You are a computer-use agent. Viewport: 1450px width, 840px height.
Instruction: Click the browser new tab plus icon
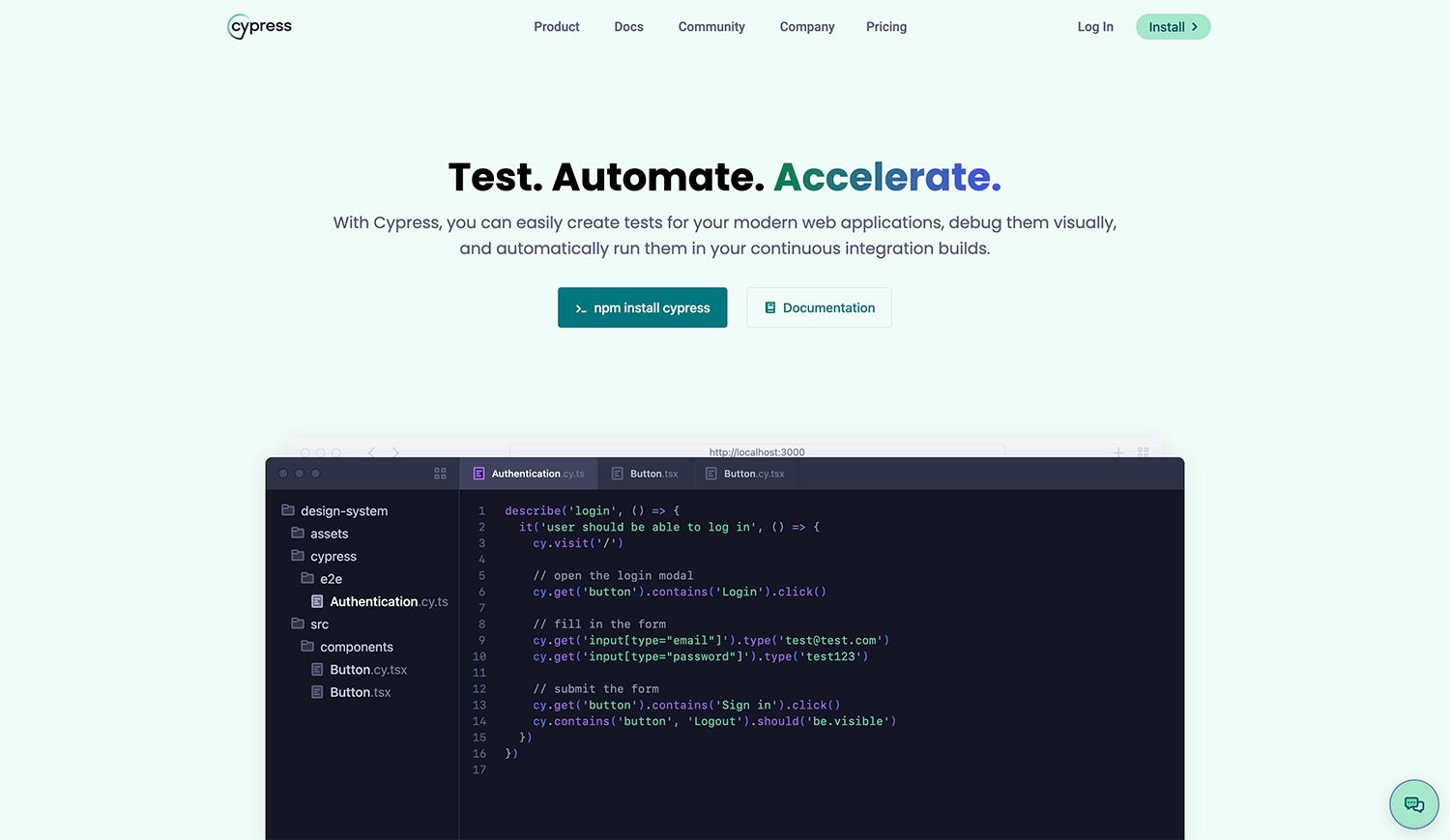click(x=1118, y=452)
